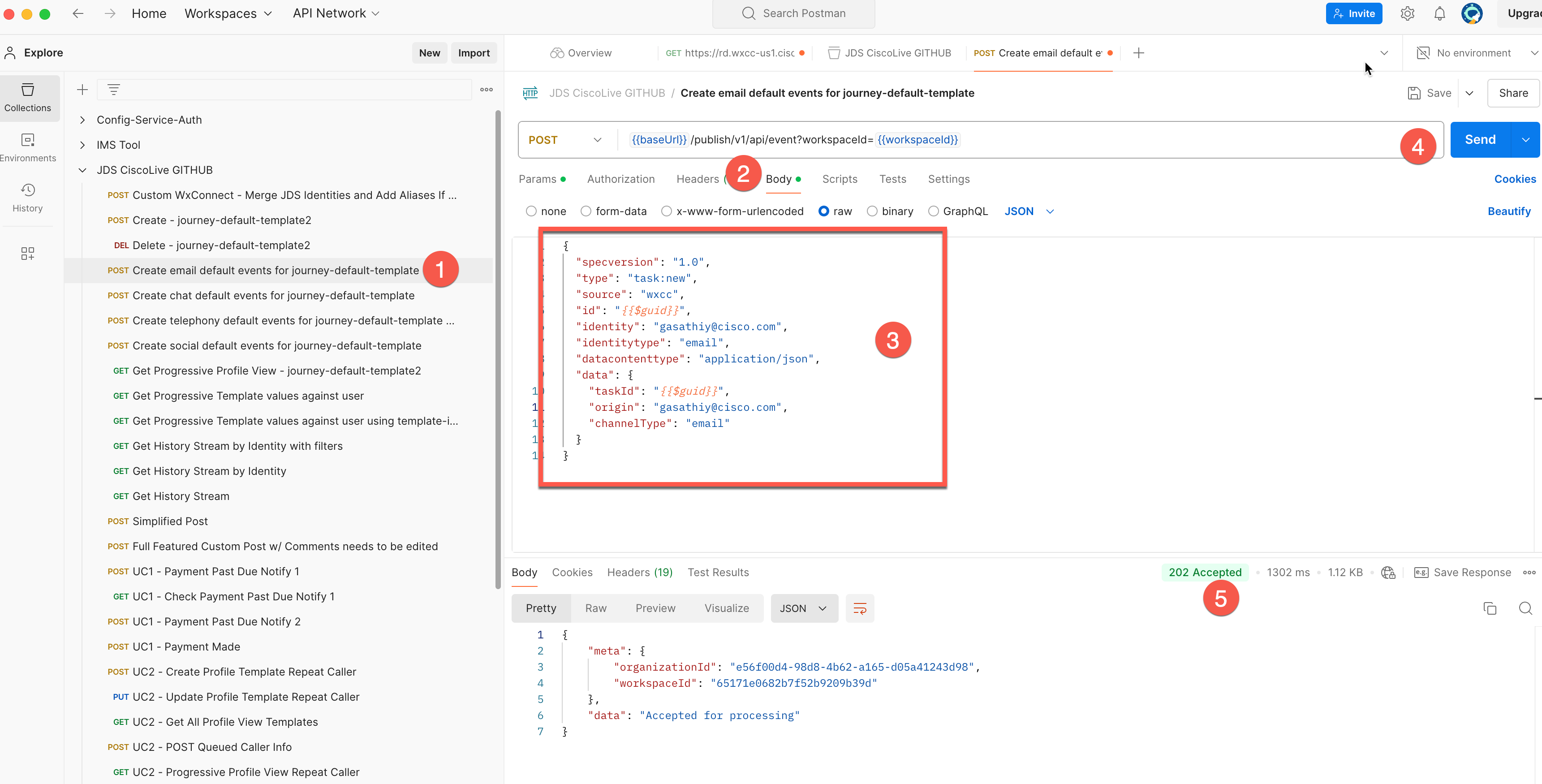
Task: Expand the Config-Service-Auth collection
Action: click(x=82, y=120)
